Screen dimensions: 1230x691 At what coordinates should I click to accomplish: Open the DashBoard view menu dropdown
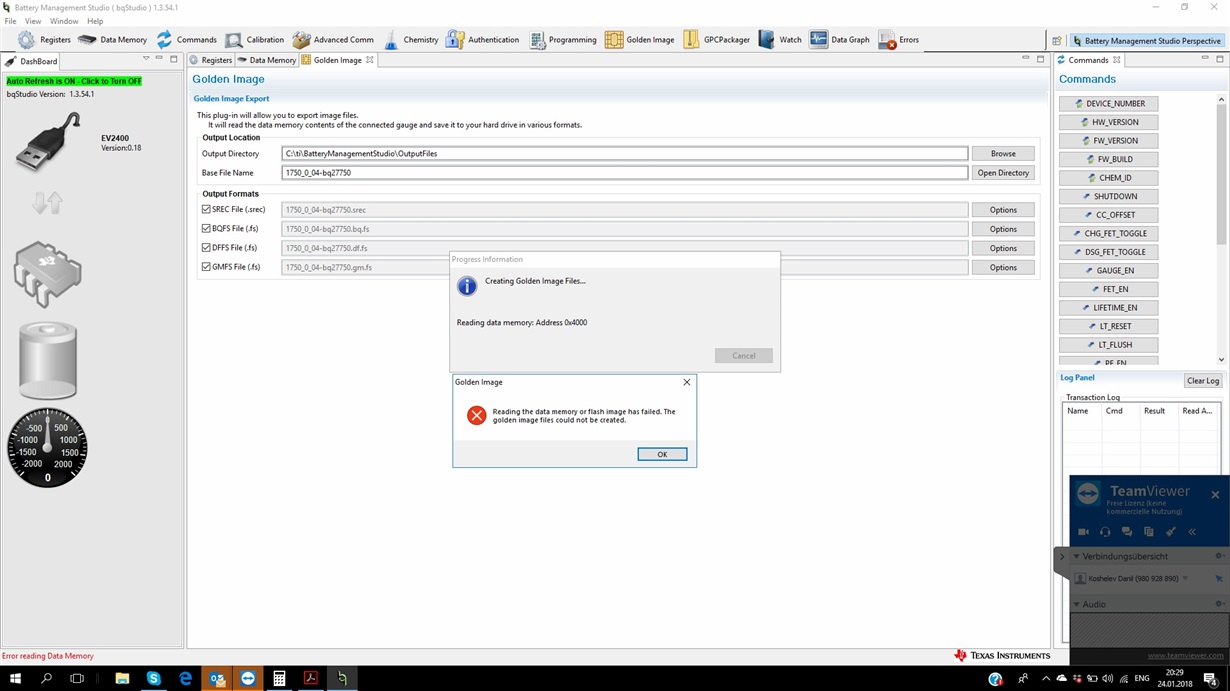[146, 60]
